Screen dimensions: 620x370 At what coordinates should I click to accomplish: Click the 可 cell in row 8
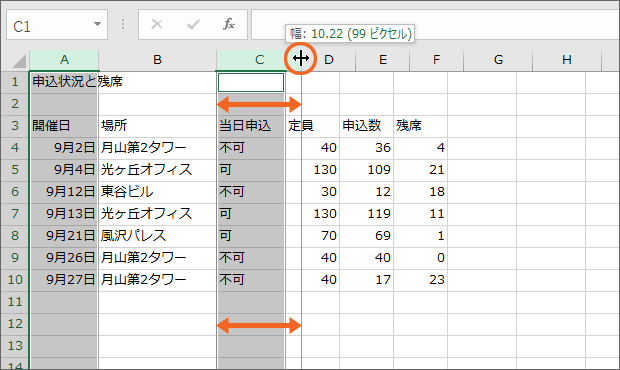point(251,236)
